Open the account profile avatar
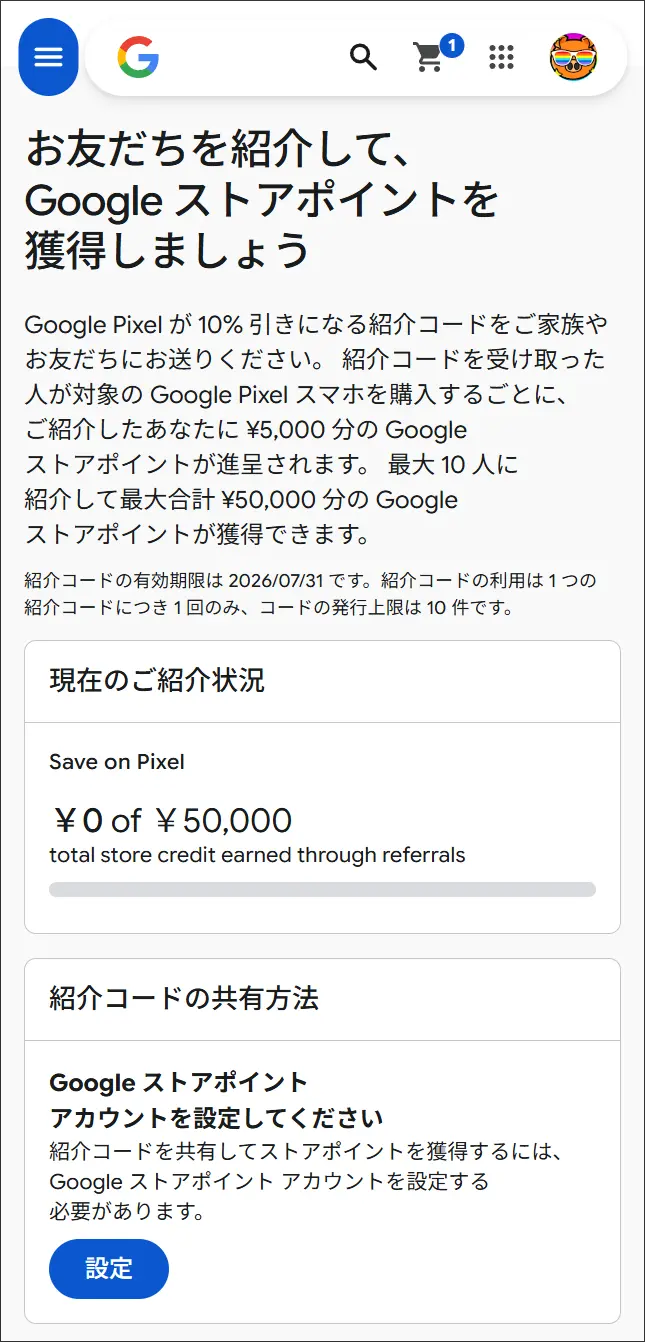The height and width of the screenshot is (1342, 645). point(573,57)
